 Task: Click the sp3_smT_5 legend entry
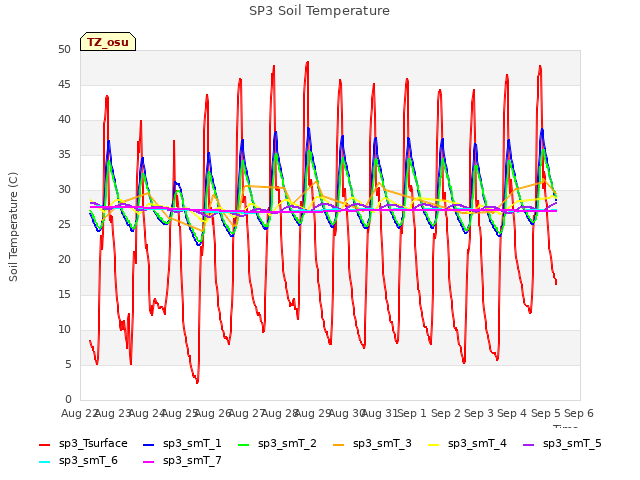[x=562, y=444]
